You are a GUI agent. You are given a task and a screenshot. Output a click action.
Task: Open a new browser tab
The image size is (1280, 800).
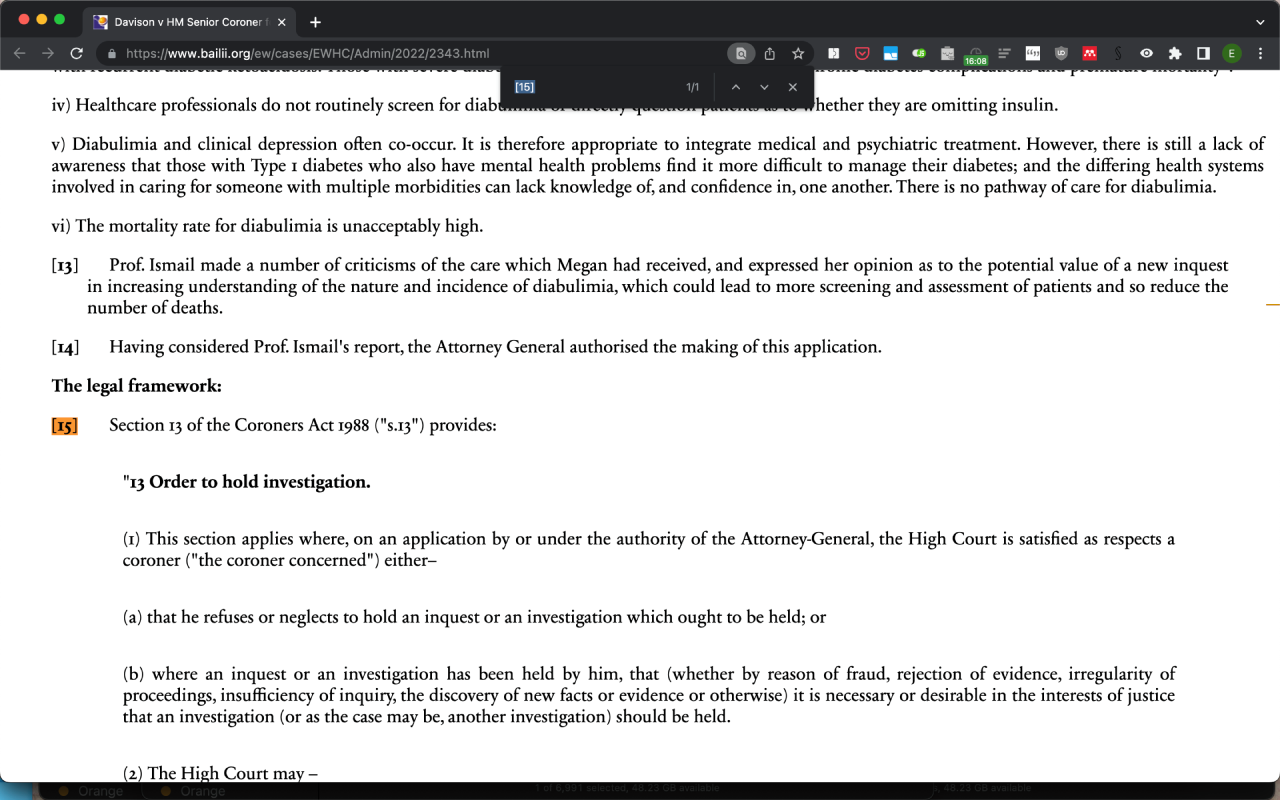tap(316, 22)
